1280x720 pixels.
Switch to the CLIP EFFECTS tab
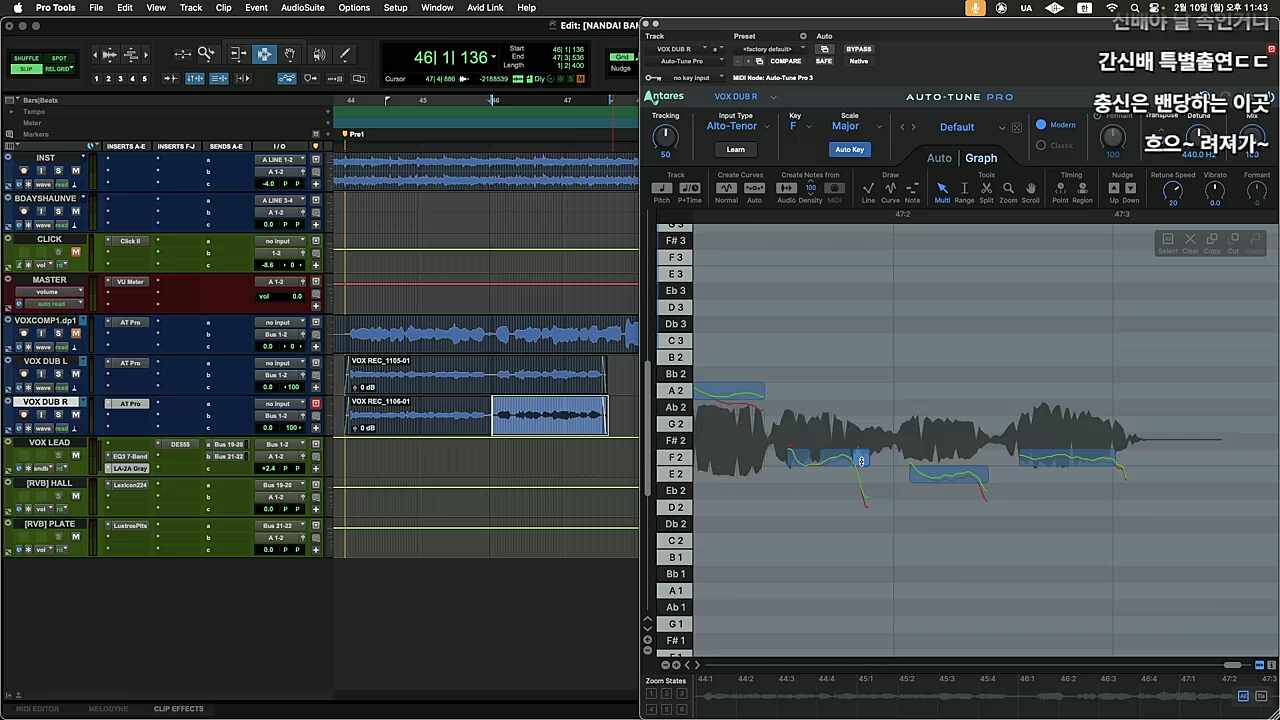pyautogui.click(x=179, y=709)
